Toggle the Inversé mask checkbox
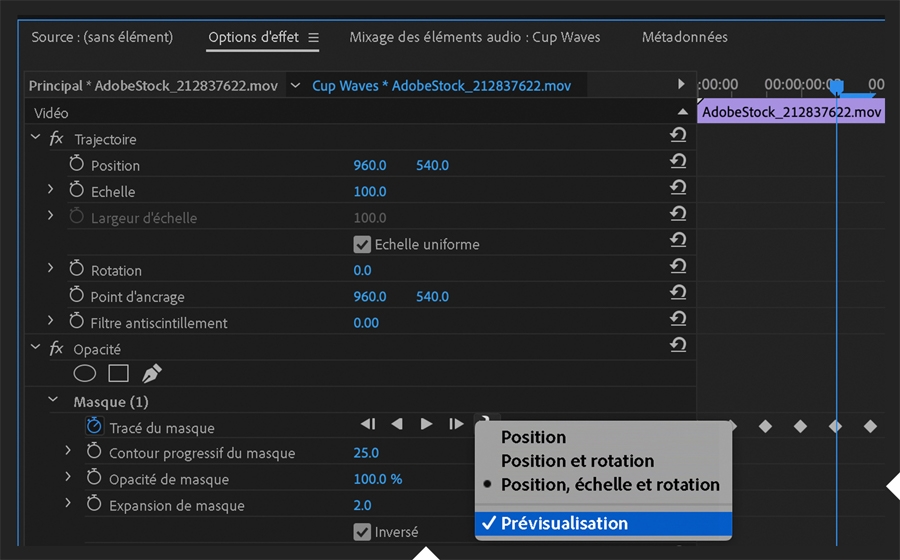 (362, 532)
